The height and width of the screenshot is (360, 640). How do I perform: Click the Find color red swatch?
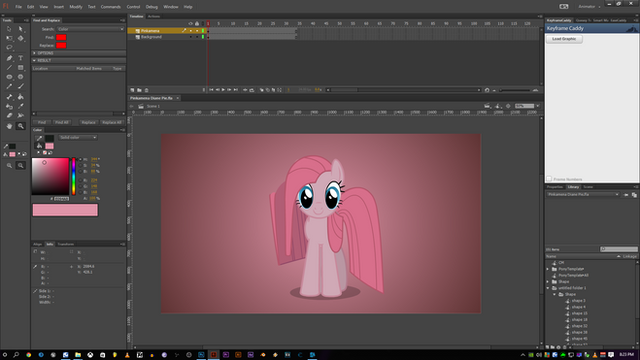coord(61,38)
